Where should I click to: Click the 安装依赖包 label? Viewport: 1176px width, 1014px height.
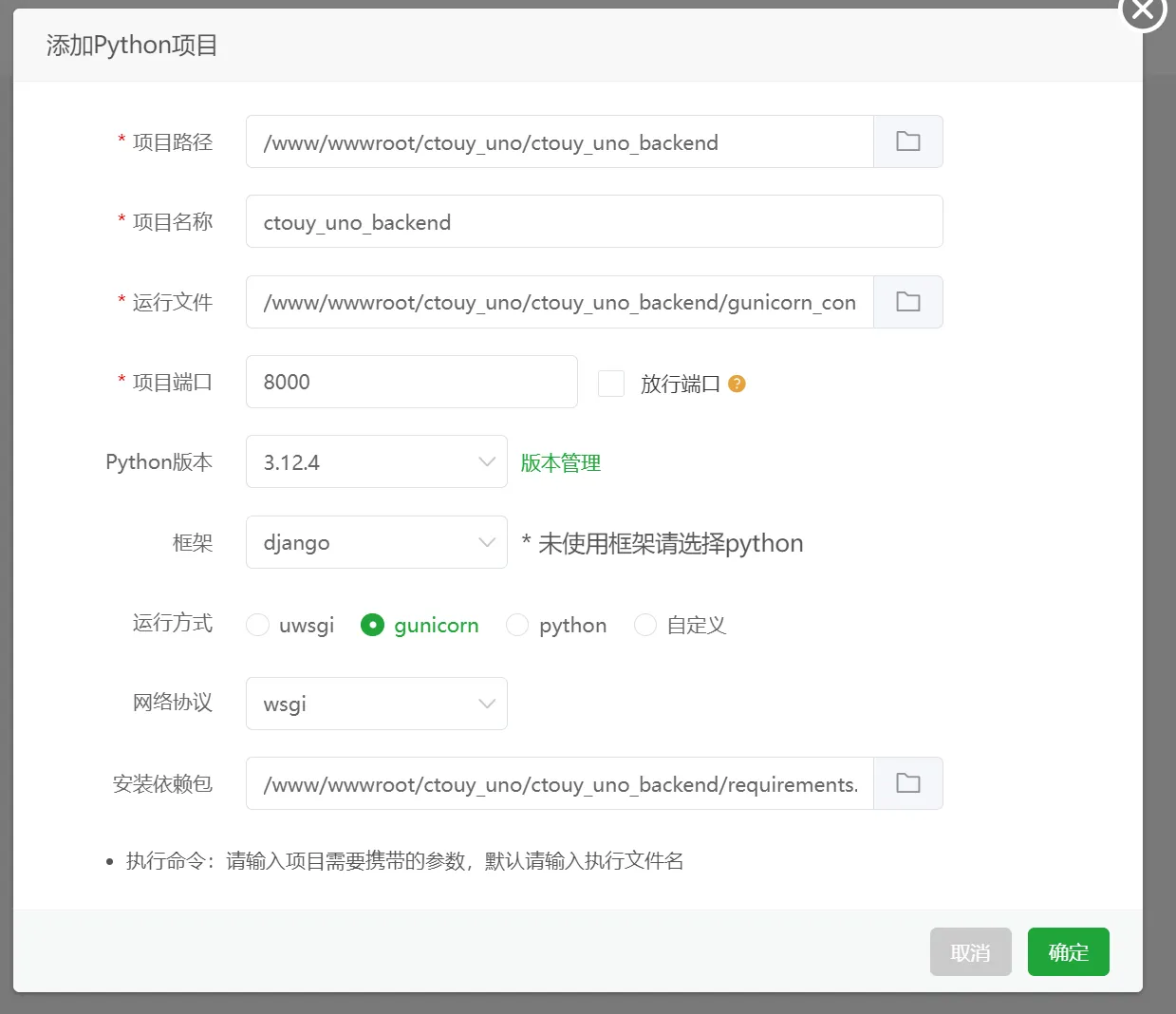[162, 783]
